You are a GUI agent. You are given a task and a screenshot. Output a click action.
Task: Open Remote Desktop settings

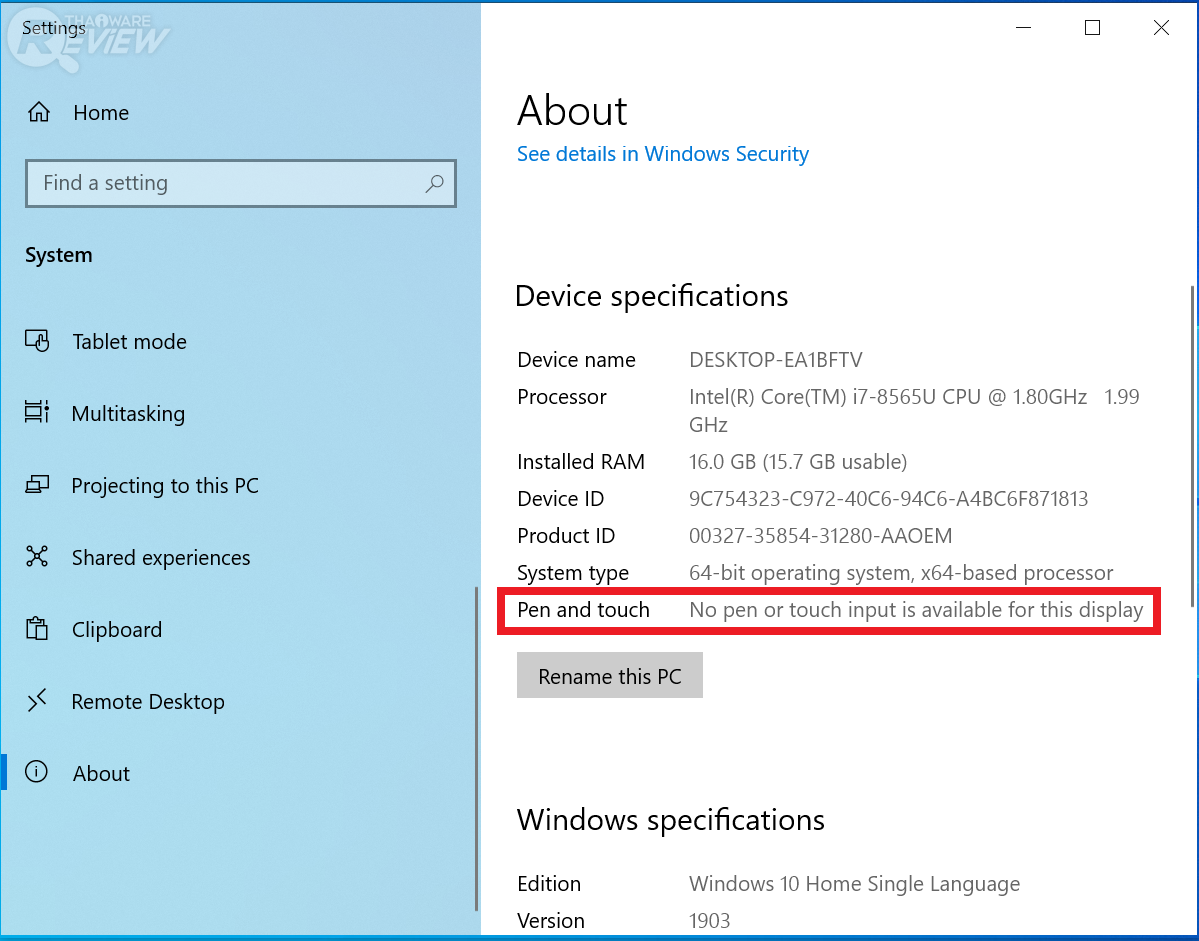pyautogui.click(x=148, y=702)
